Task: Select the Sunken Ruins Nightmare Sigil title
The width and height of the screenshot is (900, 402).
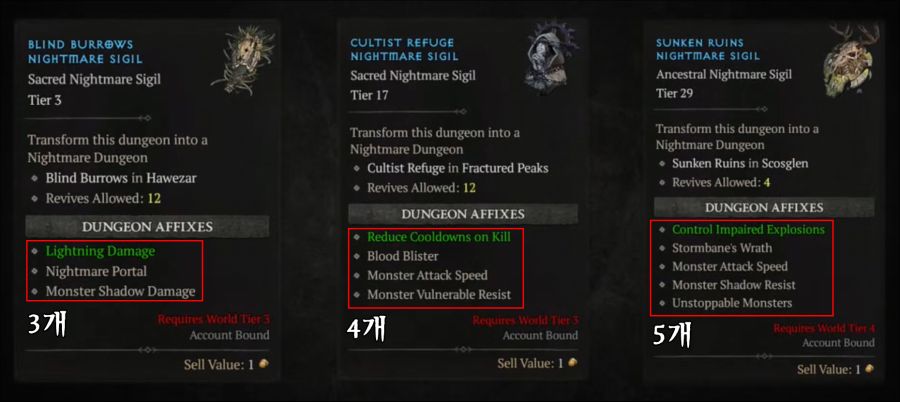Action: coord(708,49)
